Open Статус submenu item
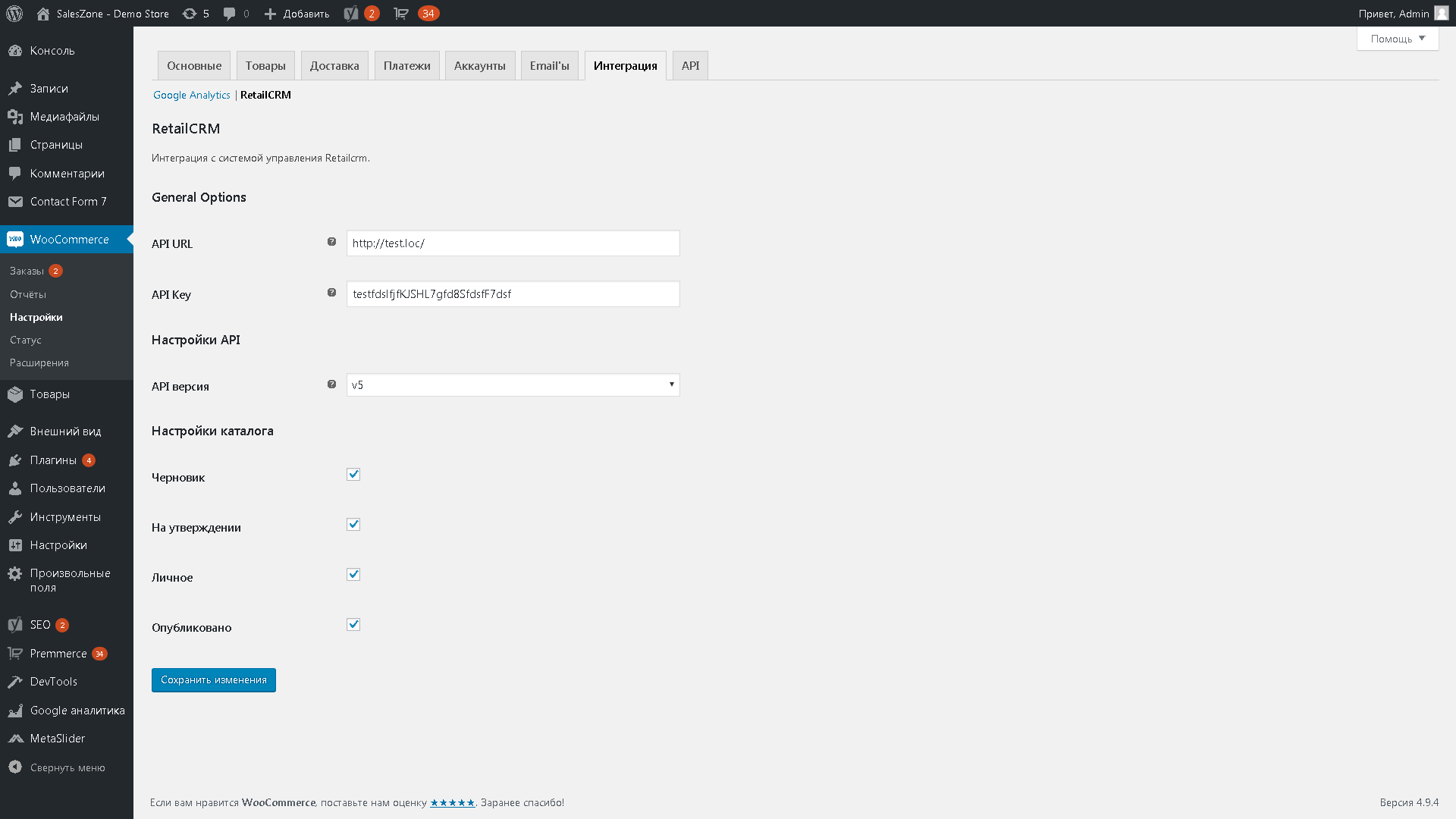This screenshot has width=1456, height=819. point(26,340)
